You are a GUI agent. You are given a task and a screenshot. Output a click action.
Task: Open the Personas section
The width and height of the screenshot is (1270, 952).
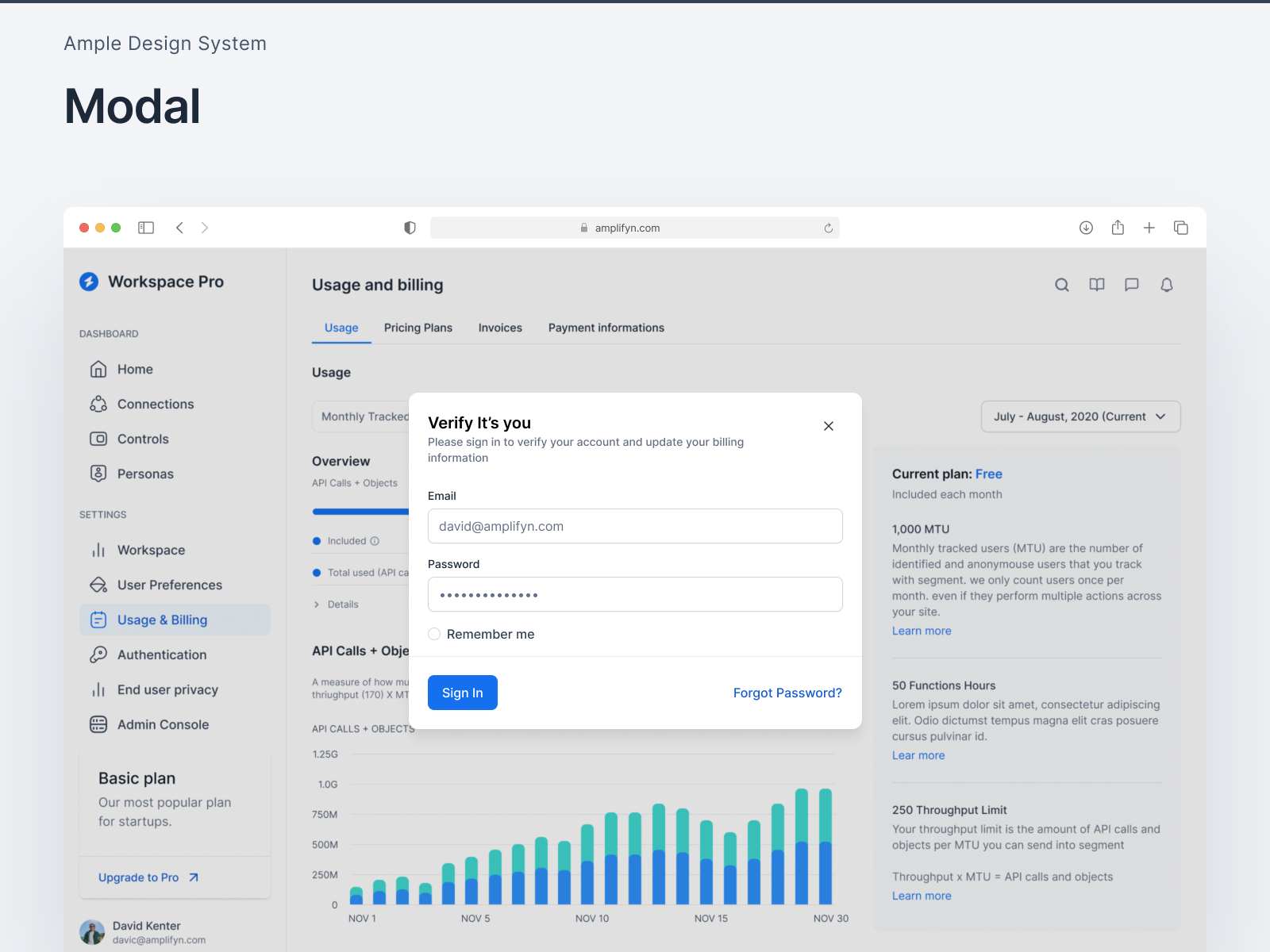coord(144,474)
